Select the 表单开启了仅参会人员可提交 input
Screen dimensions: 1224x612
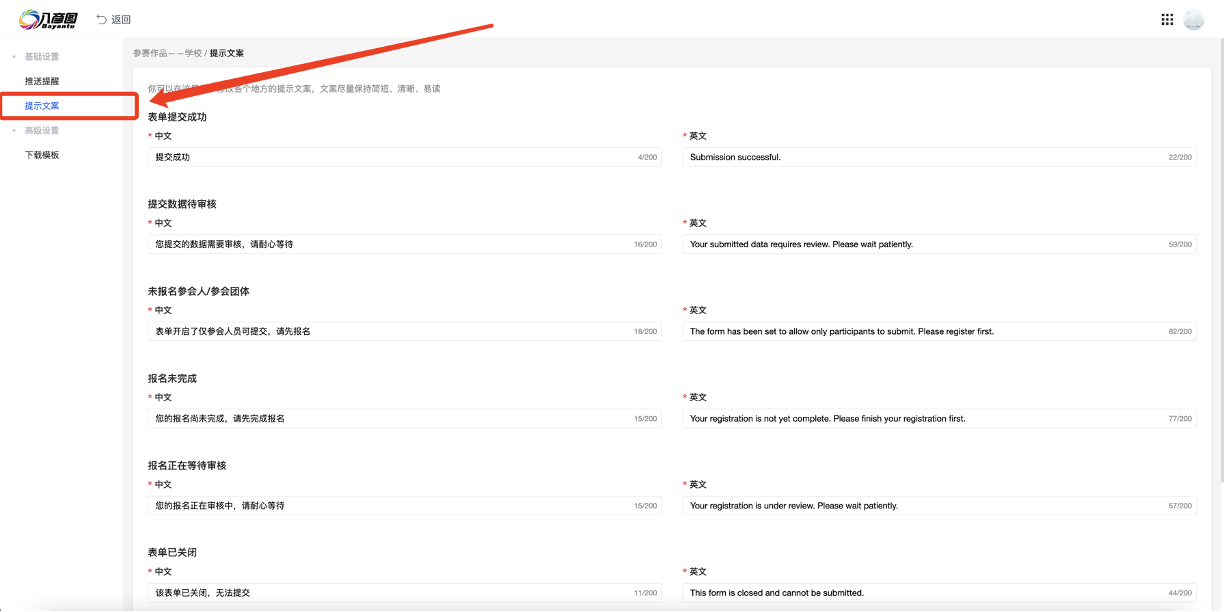pos(390,331)
